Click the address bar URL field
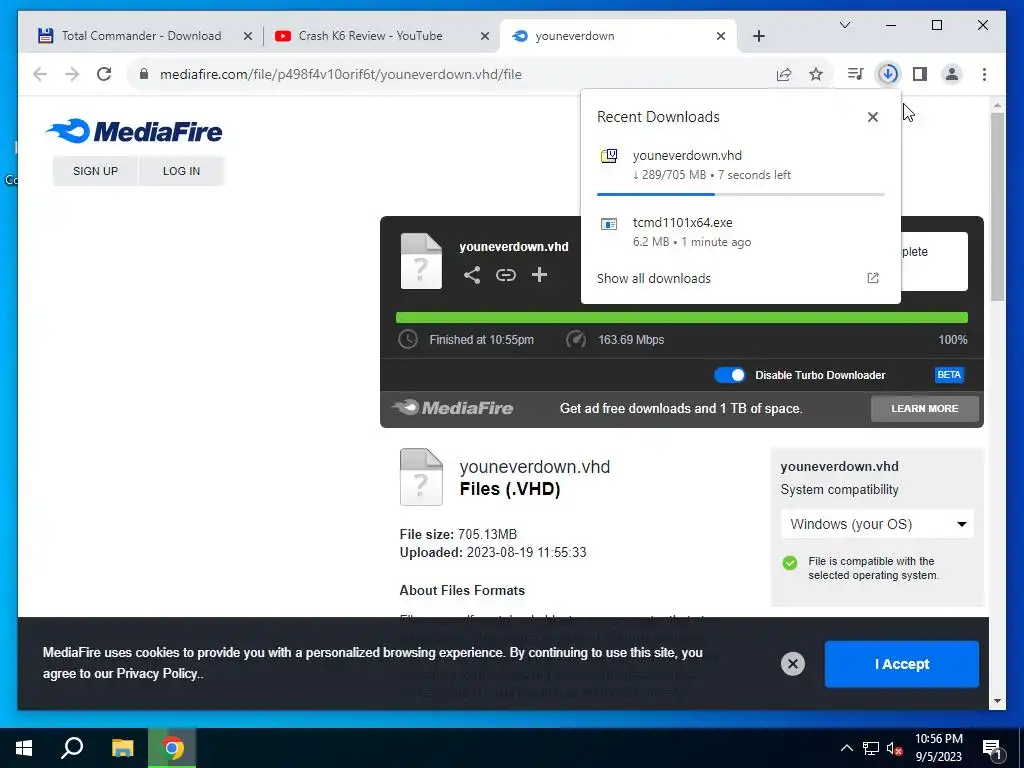 [x=451, y=74]
